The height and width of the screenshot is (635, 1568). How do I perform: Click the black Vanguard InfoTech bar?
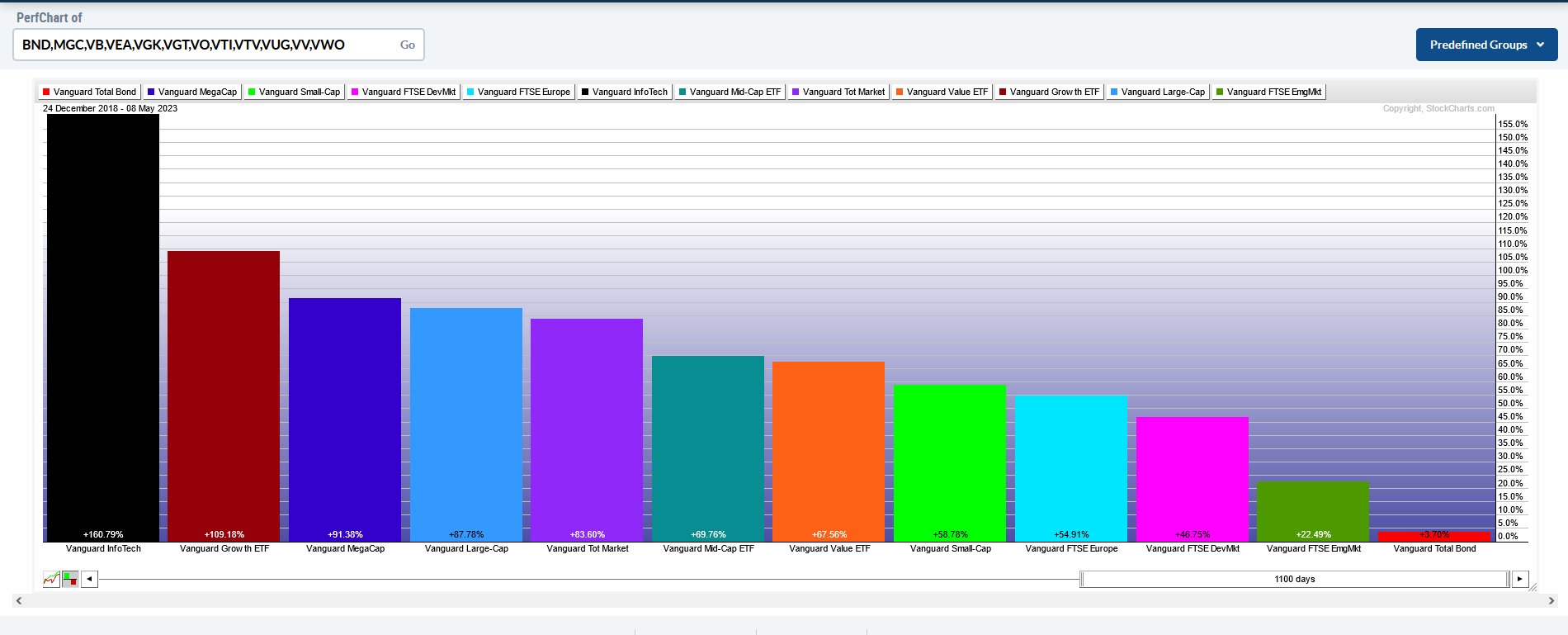tap(103, 328)
